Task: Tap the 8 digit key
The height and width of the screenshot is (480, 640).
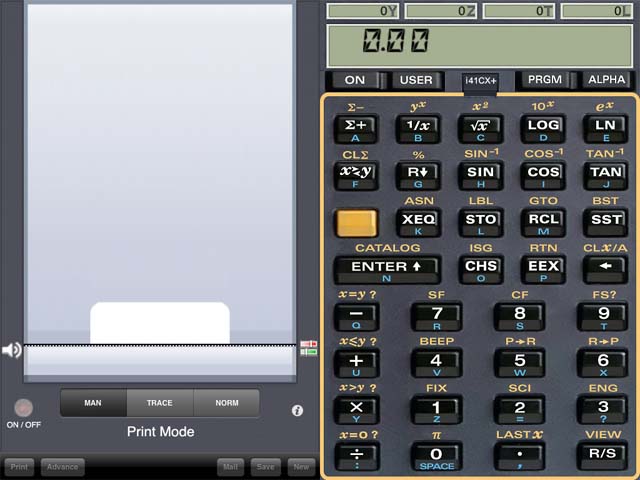Action: pyautogui.click(x=520, y=317)
